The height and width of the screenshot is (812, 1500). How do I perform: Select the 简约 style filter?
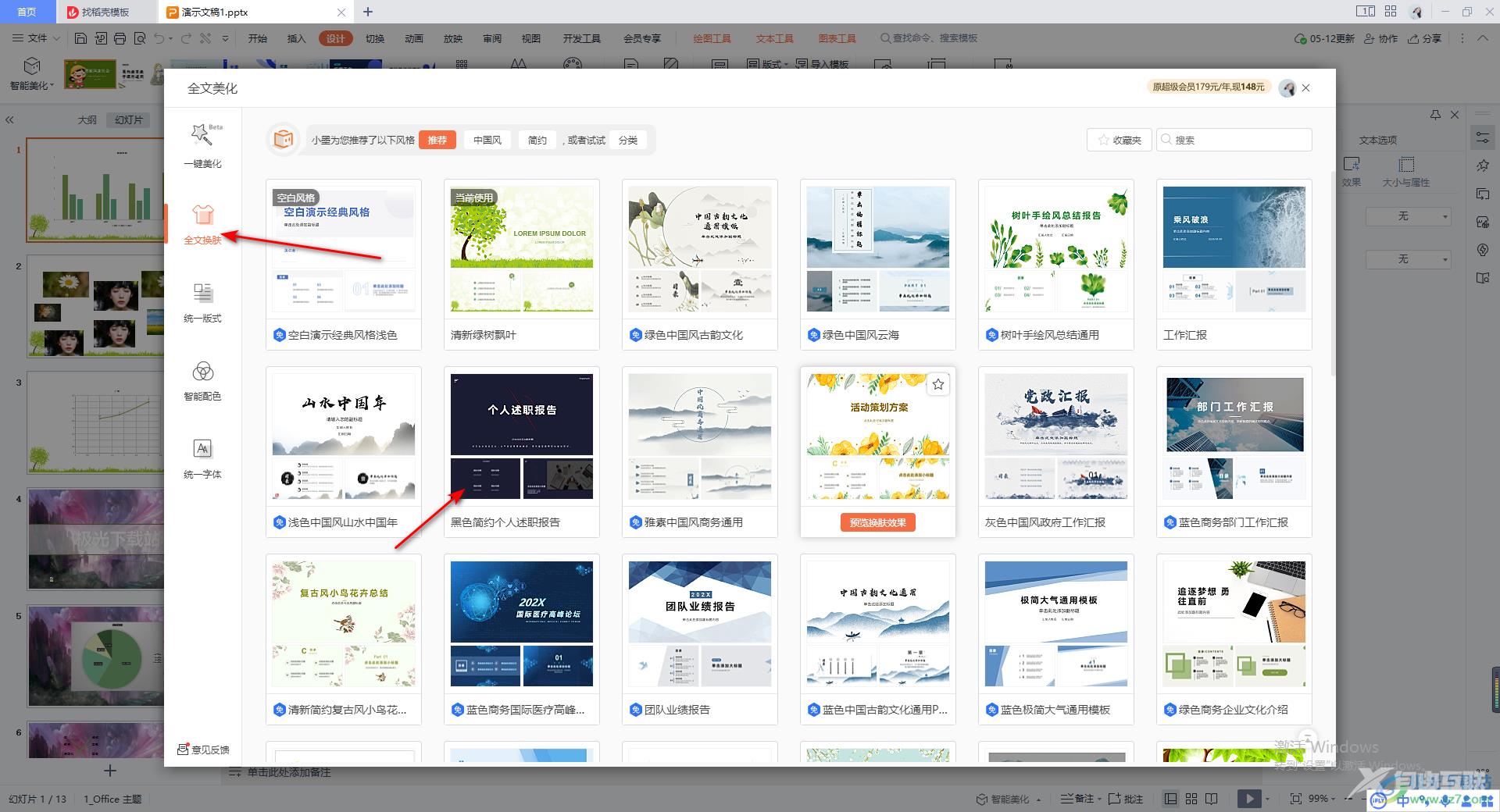[537, 140]
